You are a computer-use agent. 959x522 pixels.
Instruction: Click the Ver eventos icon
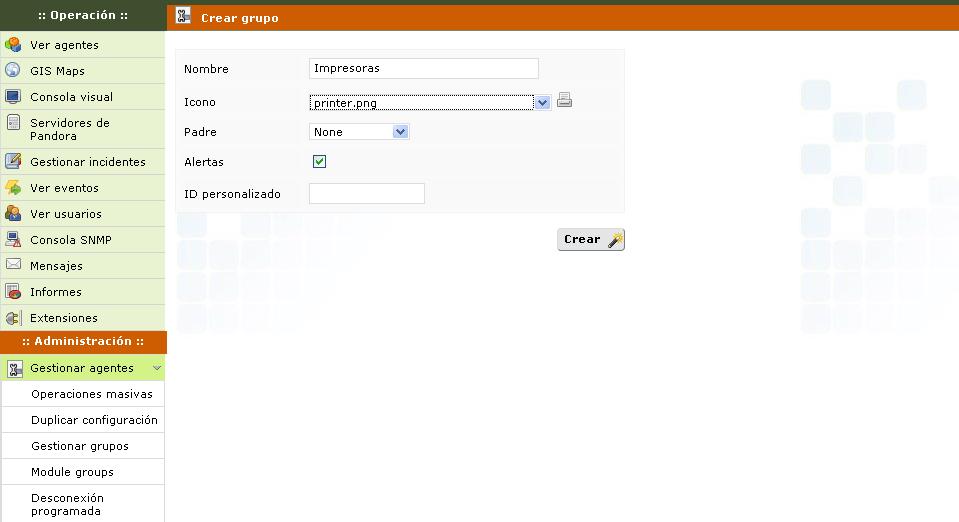point(13,188)
